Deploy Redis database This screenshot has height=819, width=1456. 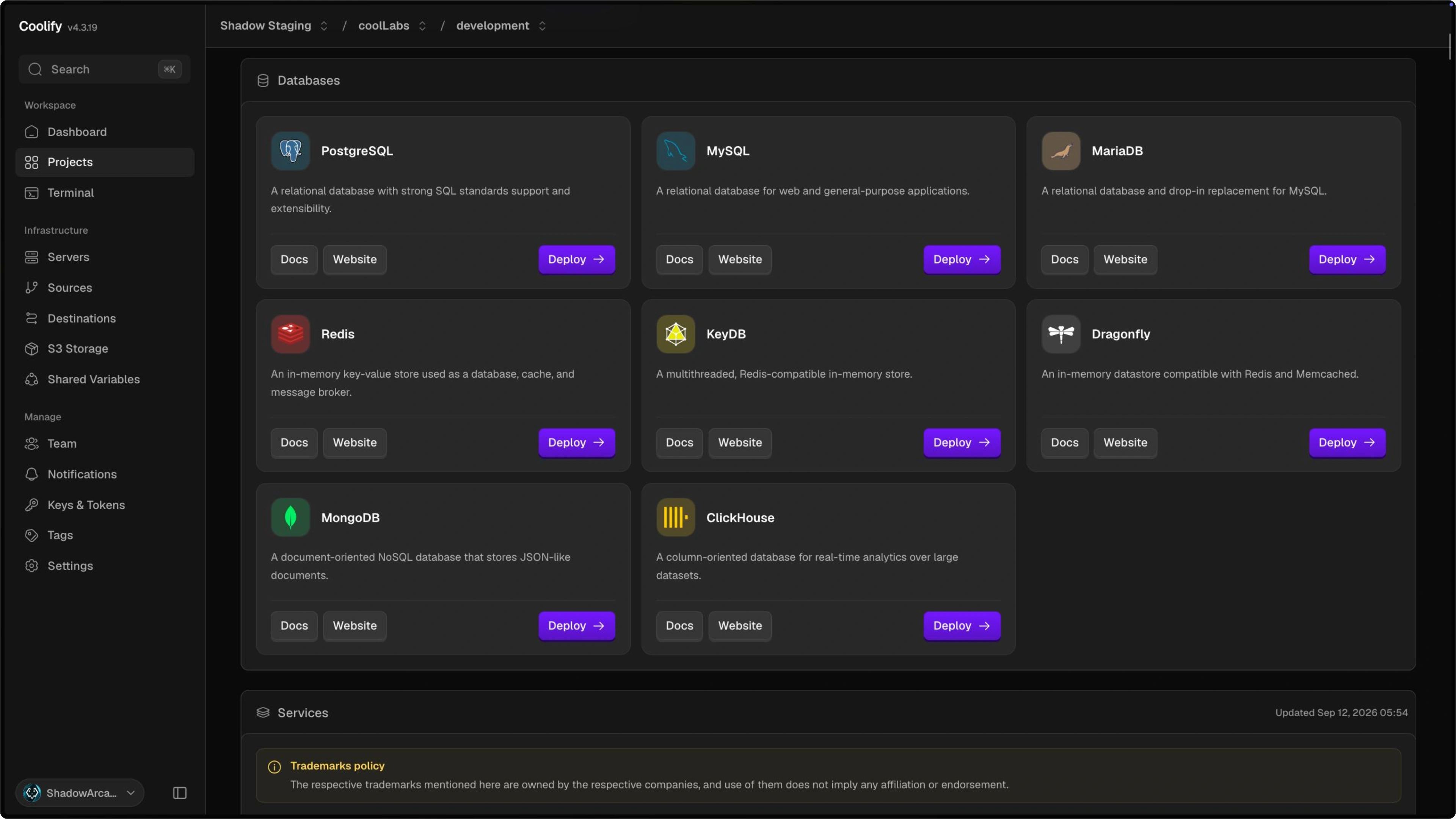pyautogui.click(x=576, y=442)
